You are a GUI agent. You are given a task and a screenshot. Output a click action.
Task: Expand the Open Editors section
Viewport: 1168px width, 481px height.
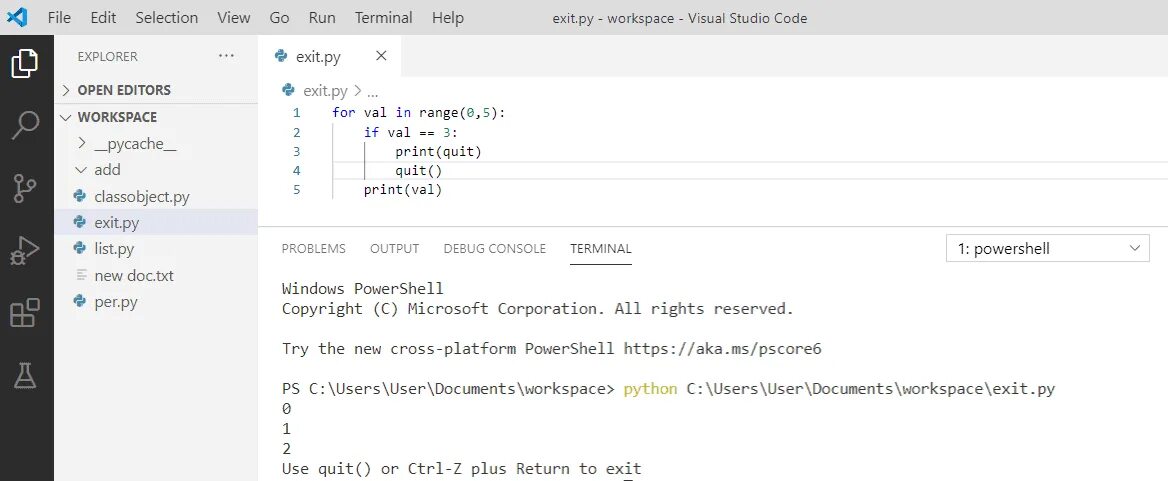pos(123,90)
